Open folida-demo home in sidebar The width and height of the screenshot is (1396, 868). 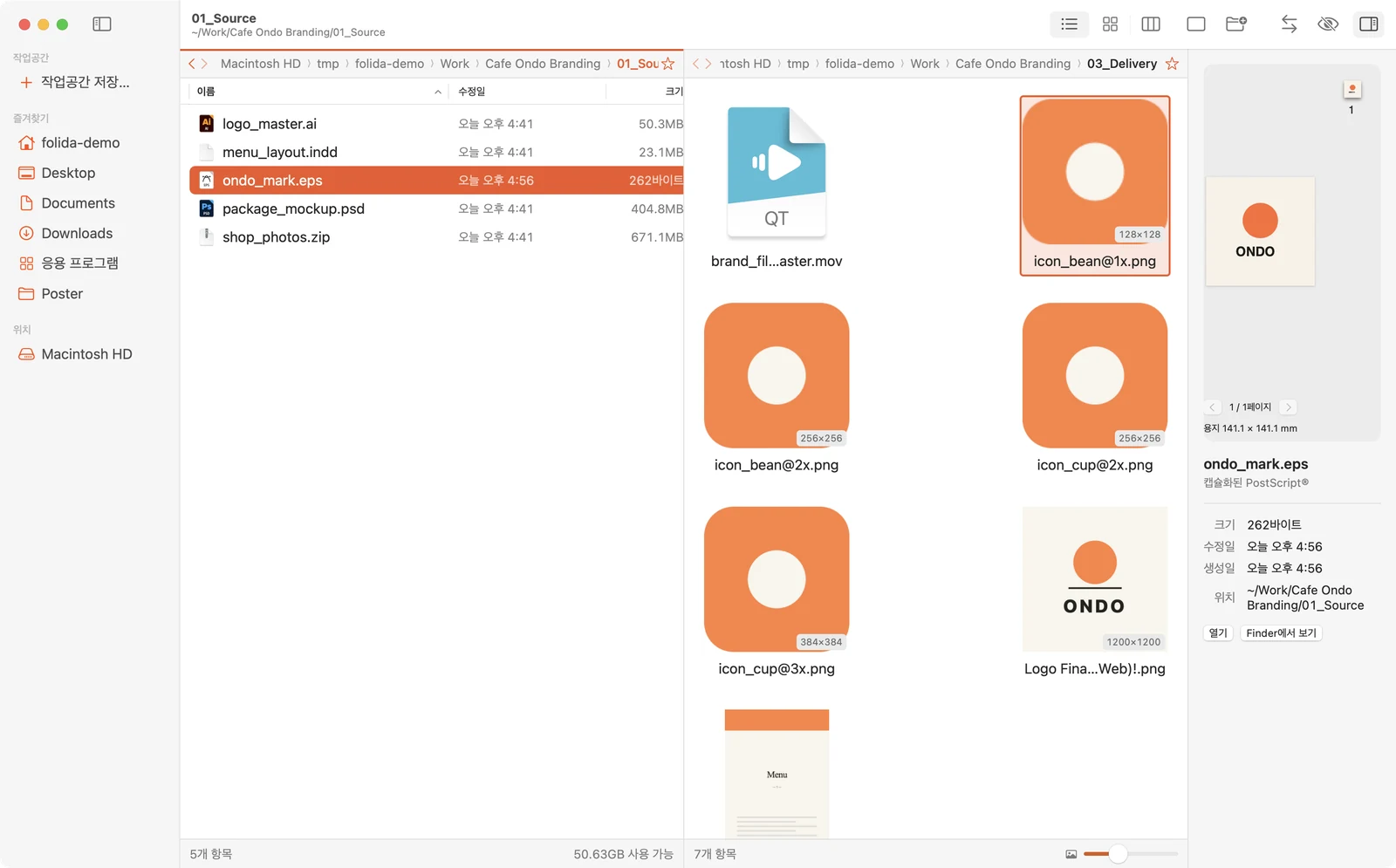pyautogui.click(x=80, y=143)
